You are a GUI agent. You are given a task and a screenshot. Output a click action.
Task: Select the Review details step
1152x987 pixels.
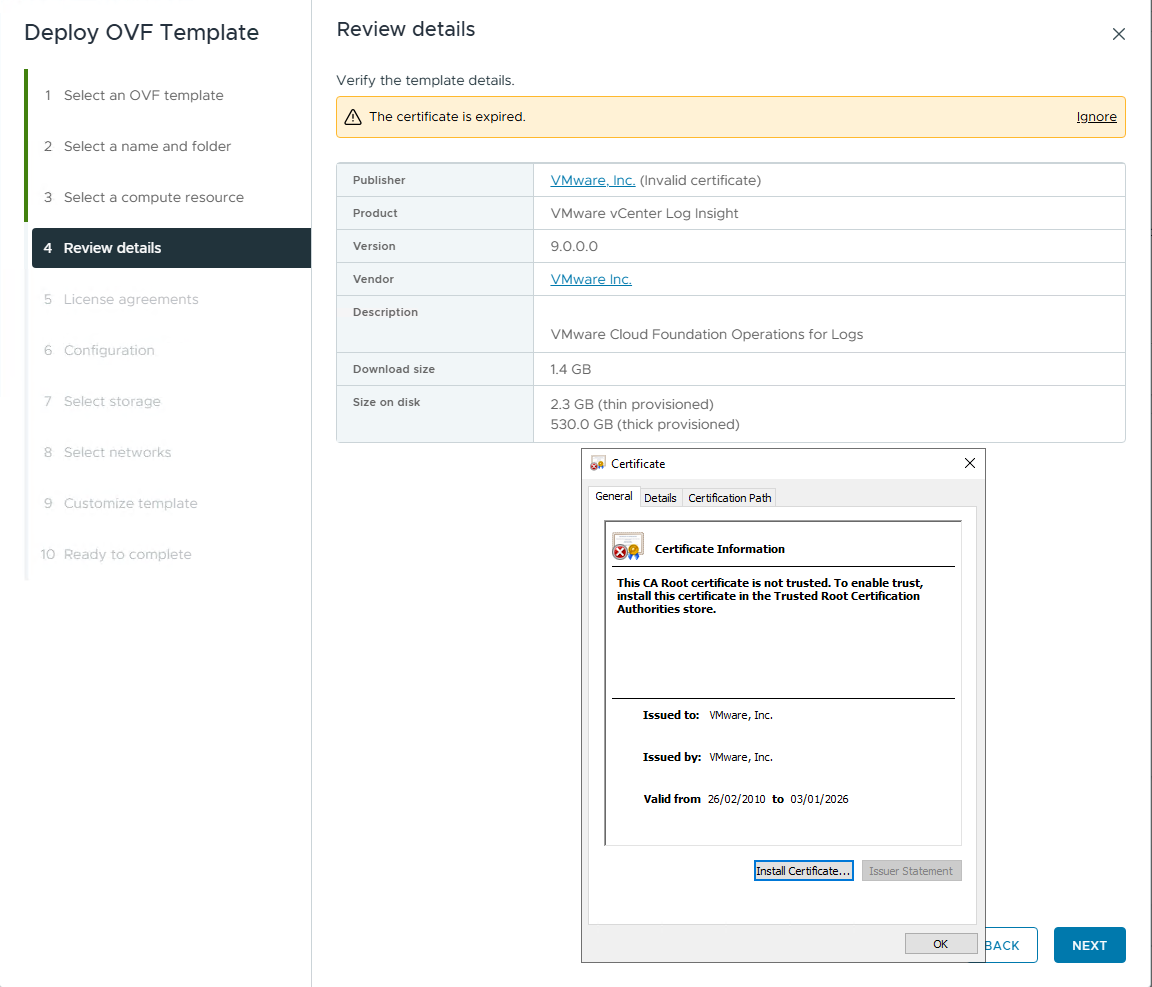112,248
